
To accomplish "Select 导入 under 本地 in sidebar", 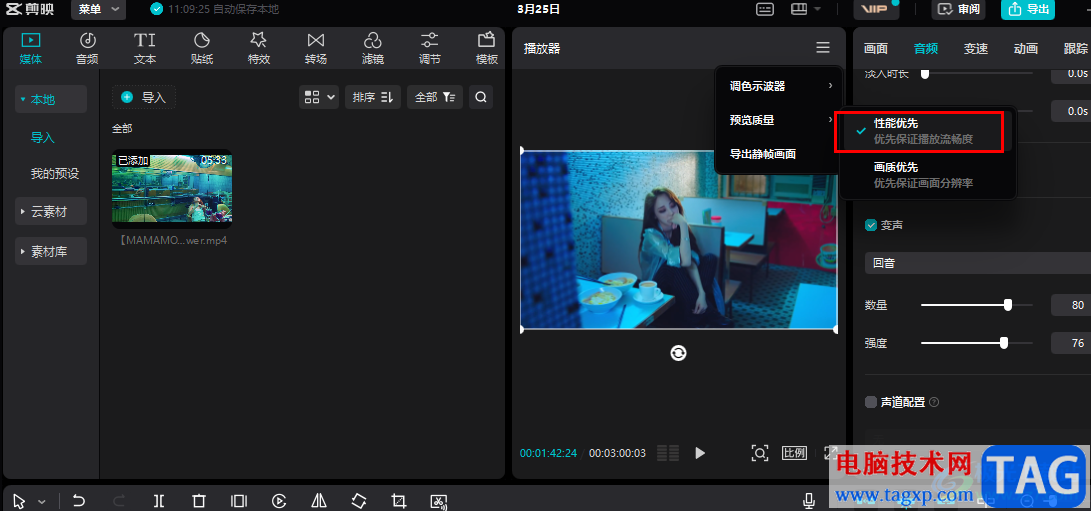I will point(42,138).
